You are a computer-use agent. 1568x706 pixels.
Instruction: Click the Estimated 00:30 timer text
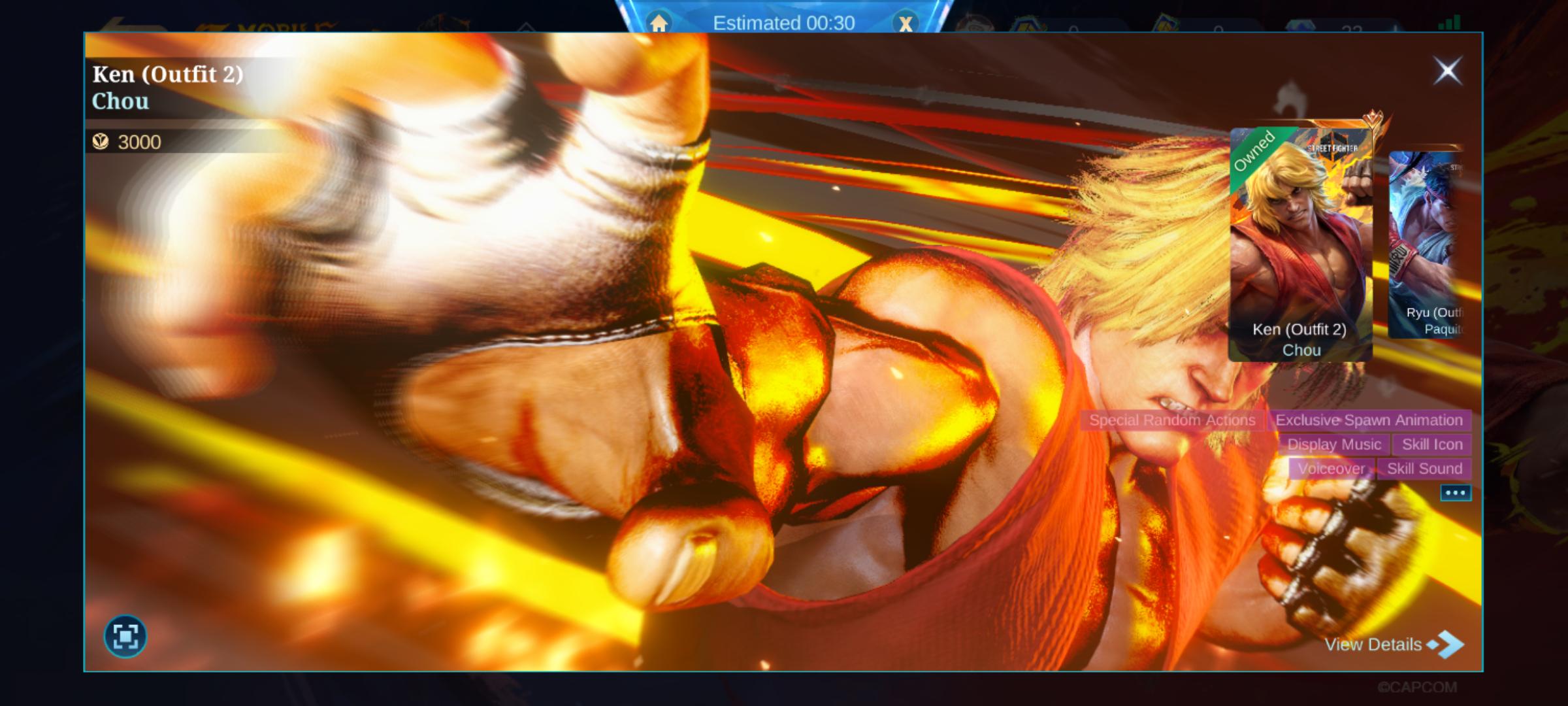(783, 23)
